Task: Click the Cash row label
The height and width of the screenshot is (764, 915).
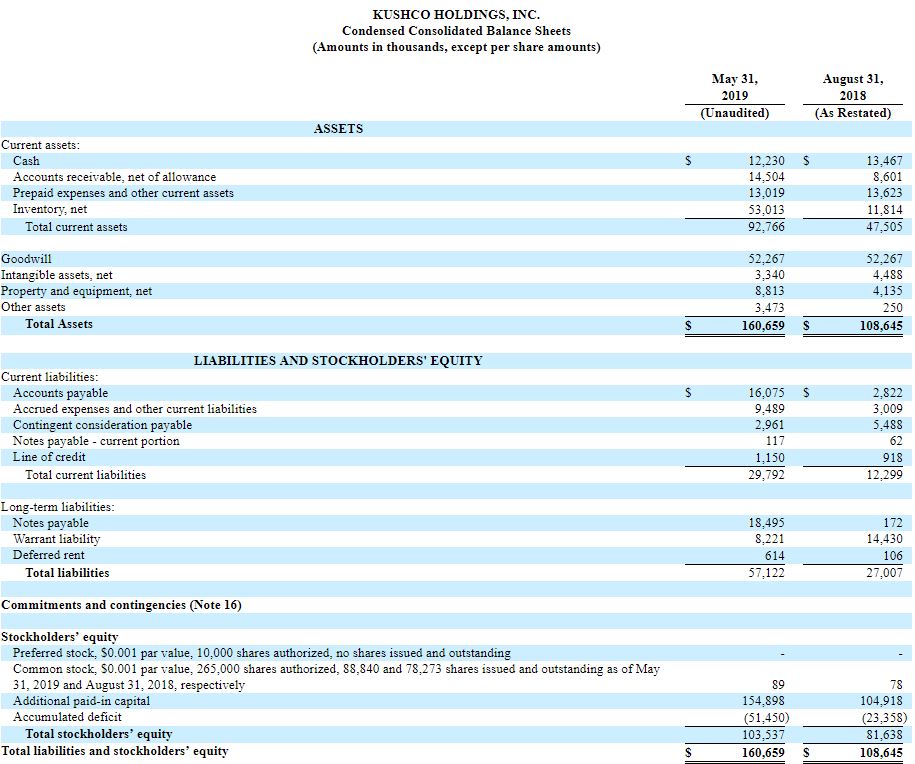Action: click(26, 161)
